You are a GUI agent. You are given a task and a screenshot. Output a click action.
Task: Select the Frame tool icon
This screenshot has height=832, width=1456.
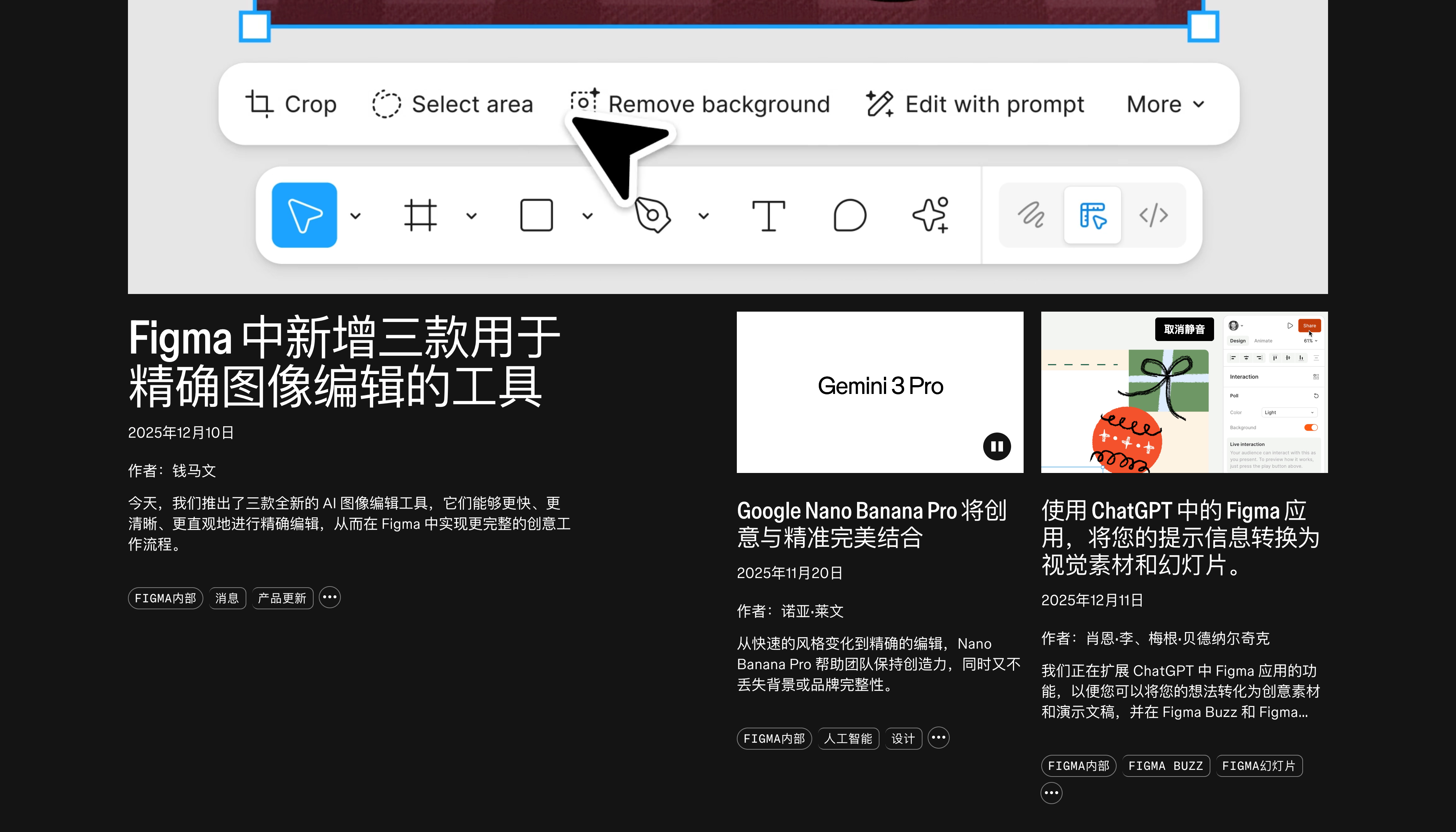pyautogui.click(x=420, y=215)
